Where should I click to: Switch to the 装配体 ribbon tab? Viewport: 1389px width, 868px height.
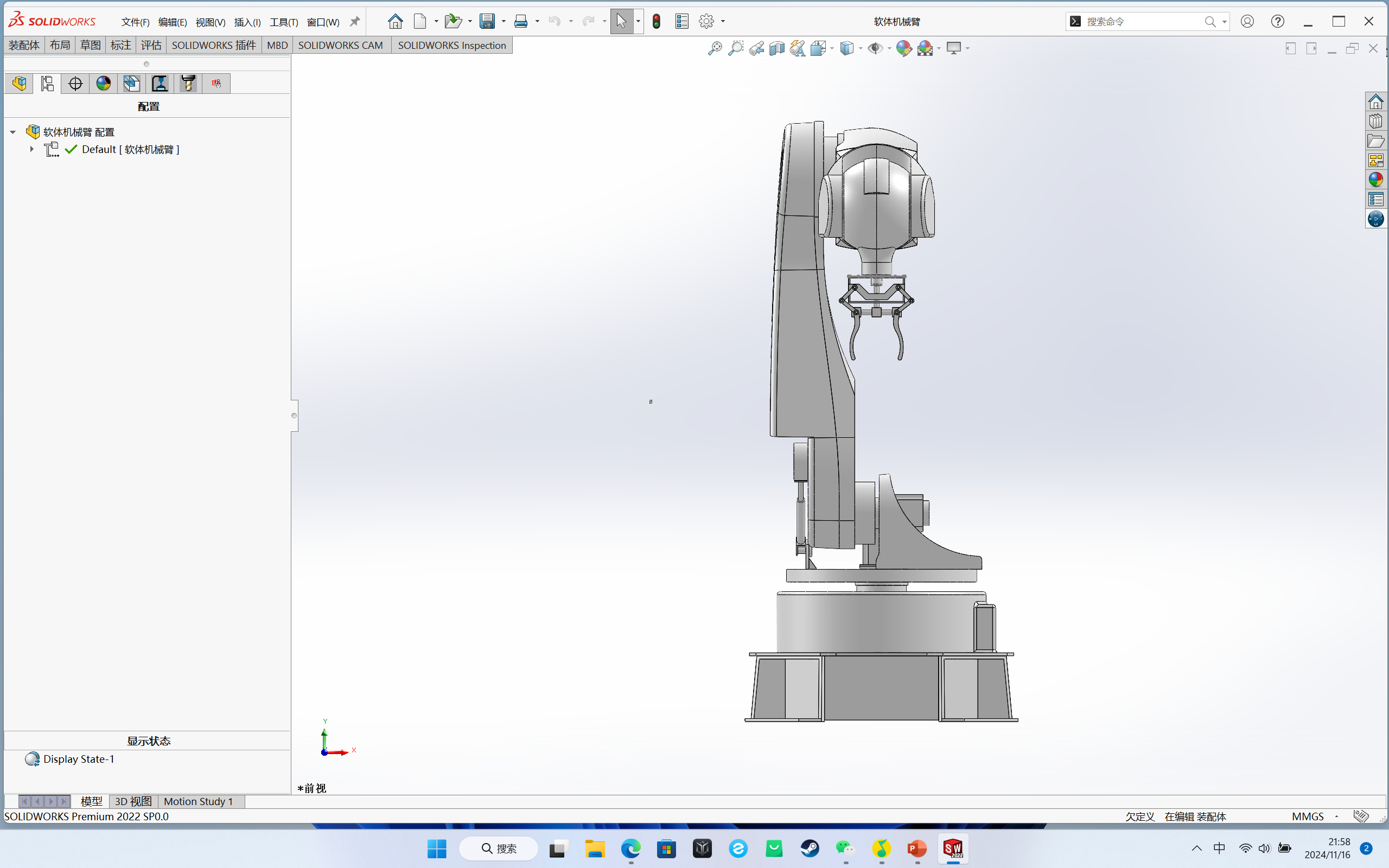click(24, 46)
